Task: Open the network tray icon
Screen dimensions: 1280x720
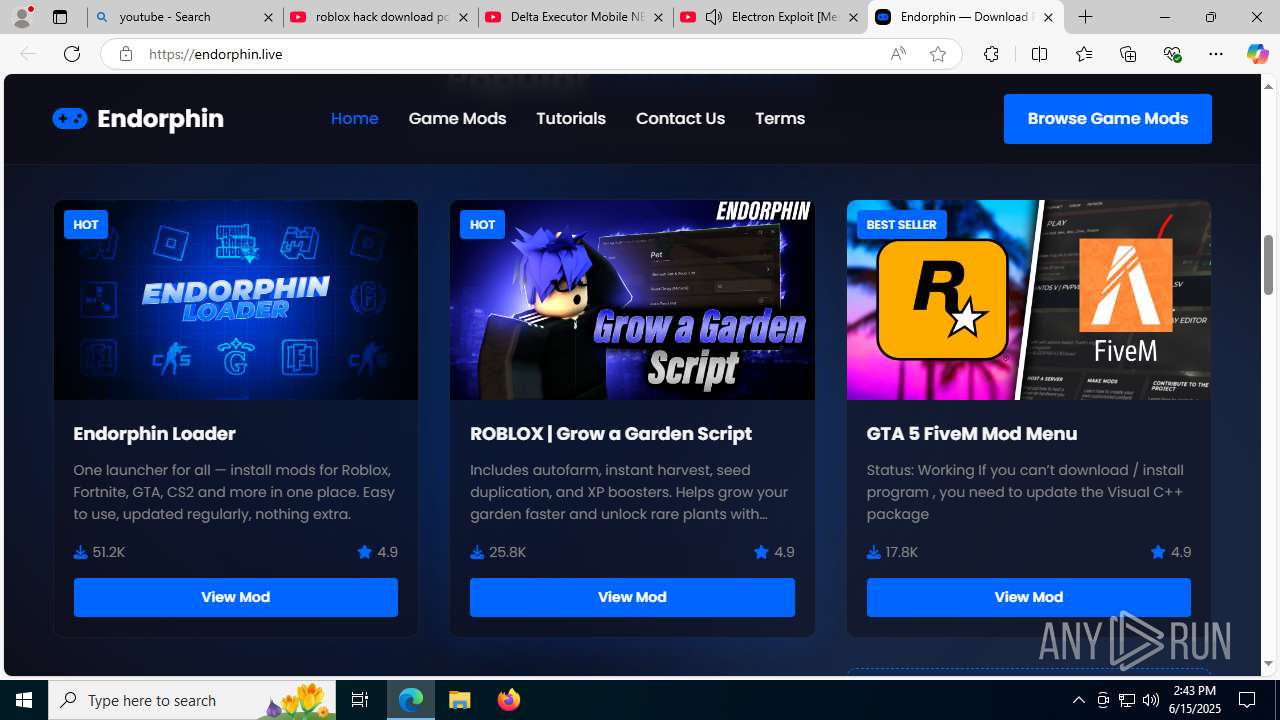Action: (1127, 700)
